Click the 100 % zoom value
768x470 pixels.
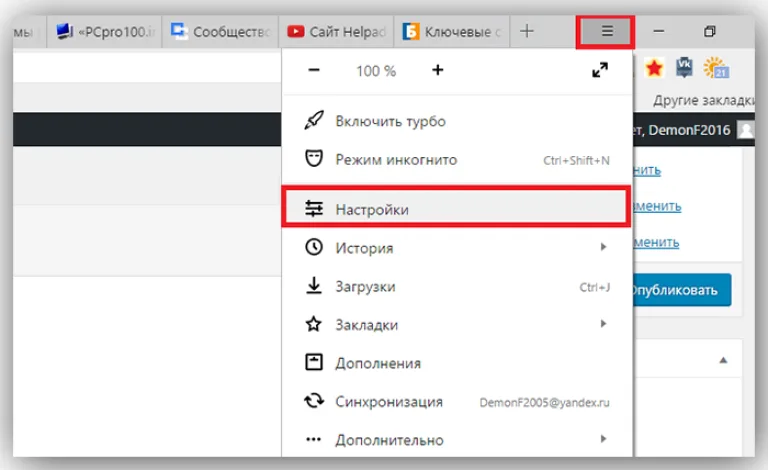pyautogui.click(x=376, y=71)
